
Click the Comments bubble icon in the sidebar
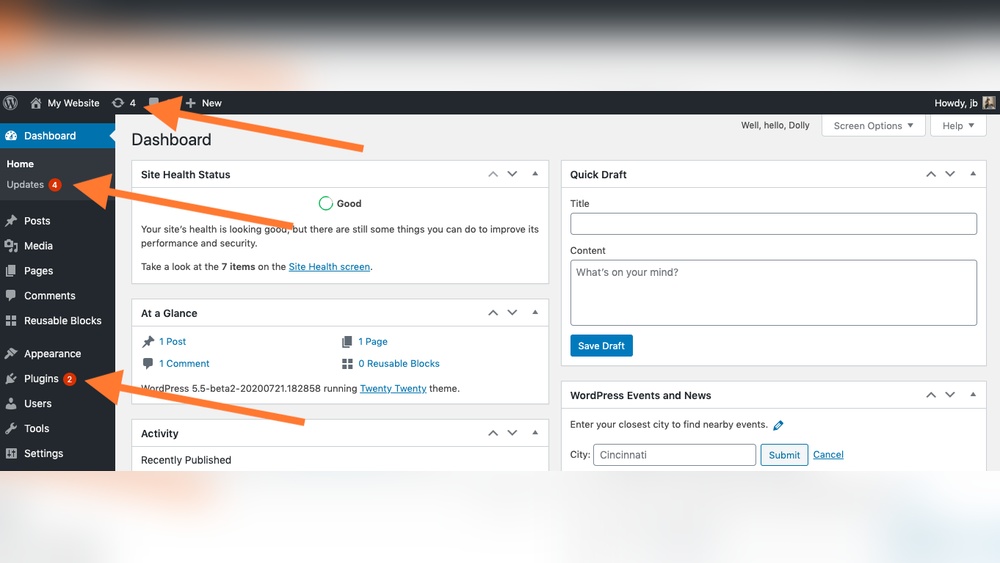pos(11,295)
